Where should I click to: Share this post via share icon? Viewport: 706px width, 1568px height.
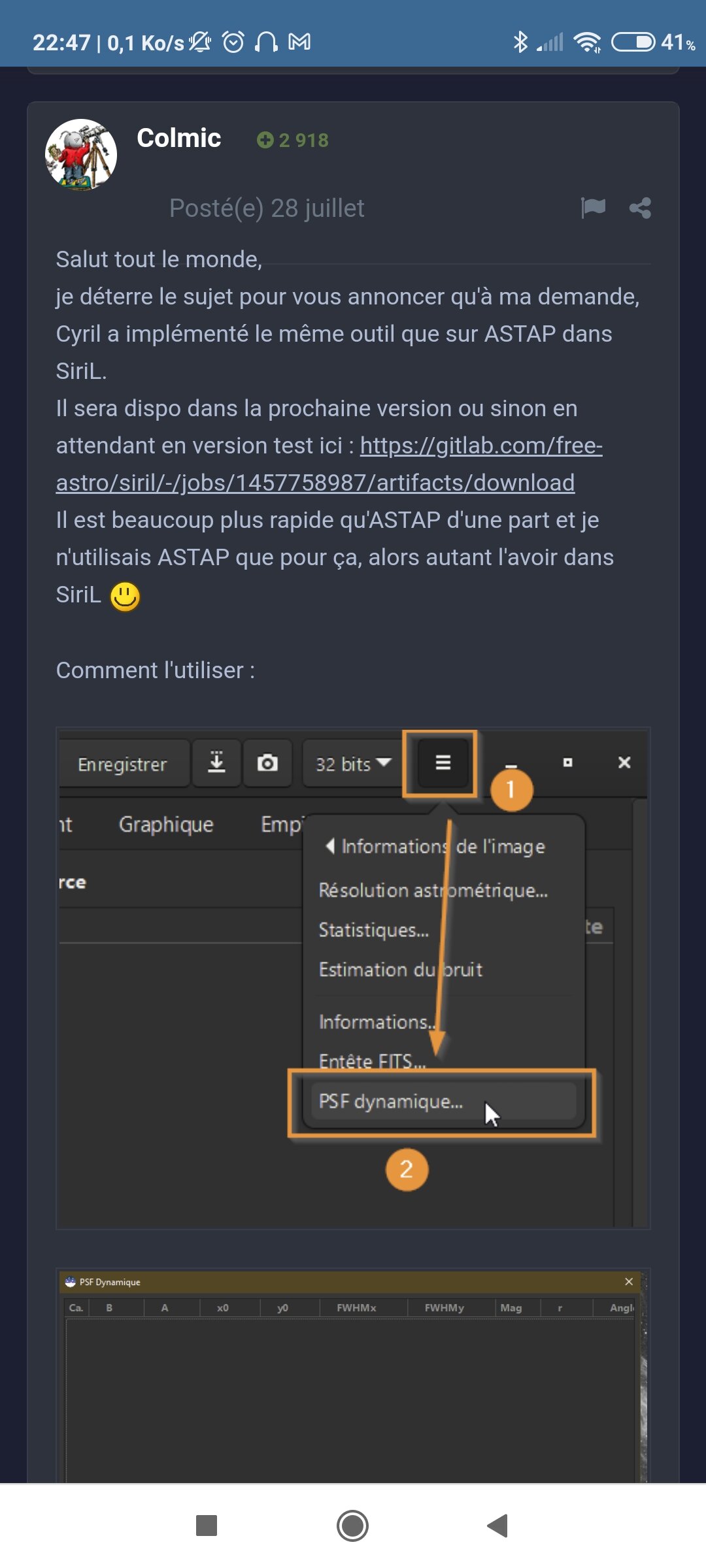640,208
